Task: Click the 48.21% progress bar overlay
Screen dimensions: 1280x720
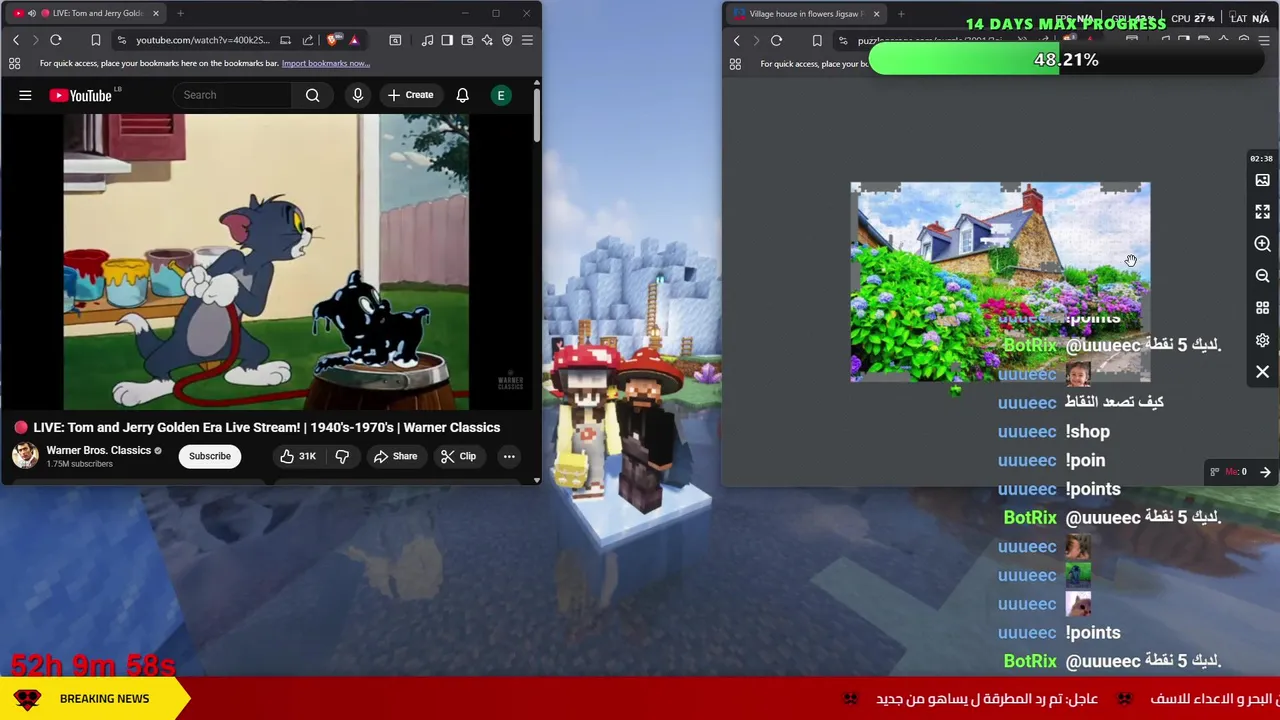Action: click(1067, 60)
